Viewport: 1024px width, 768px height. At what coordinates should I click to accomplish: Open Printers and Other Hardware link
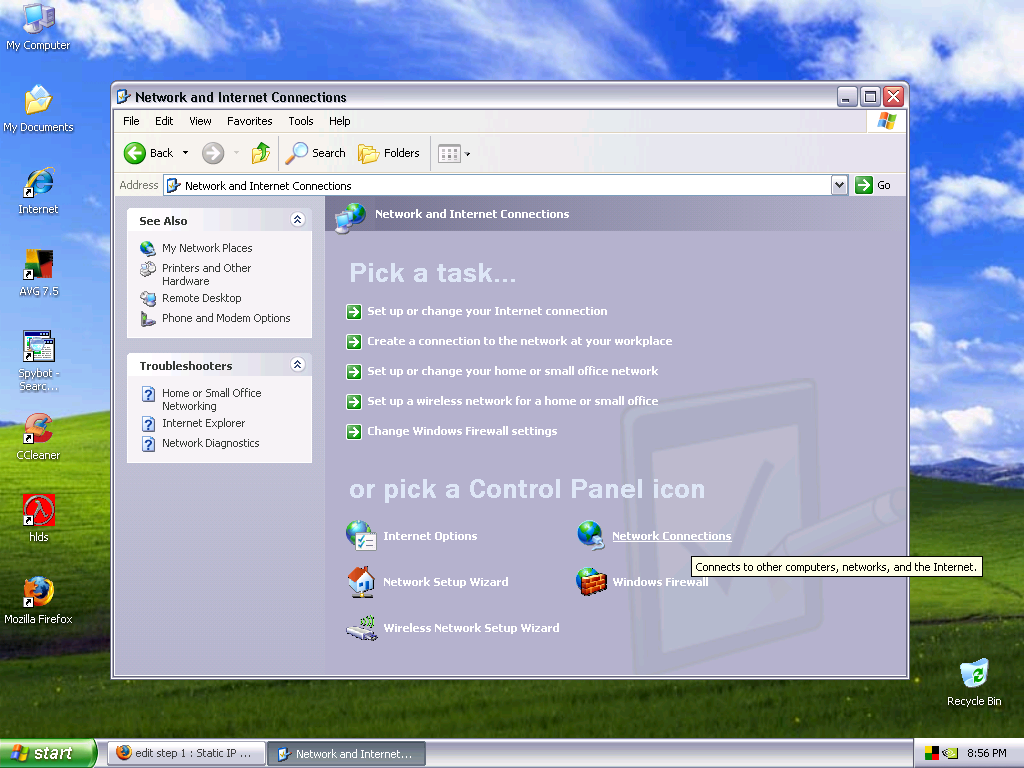(x=206, y=274)
